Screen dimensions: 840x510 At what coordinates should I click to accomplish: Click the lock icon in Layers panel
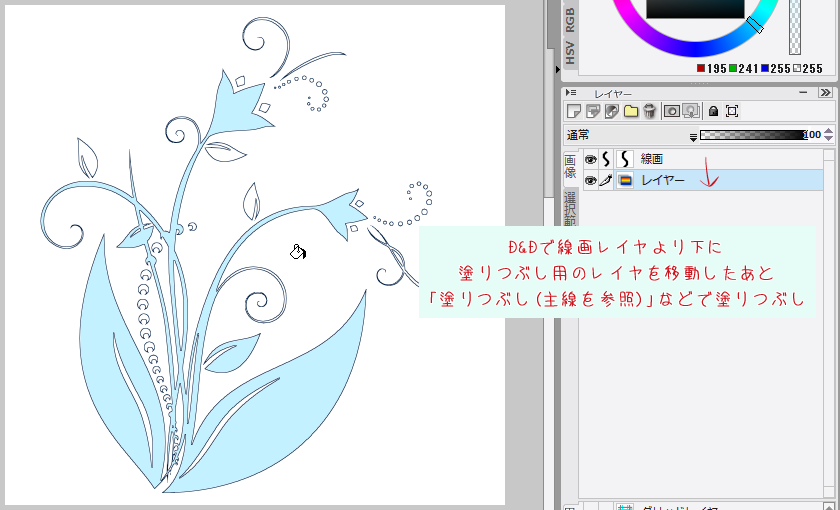tap(714, 111)
